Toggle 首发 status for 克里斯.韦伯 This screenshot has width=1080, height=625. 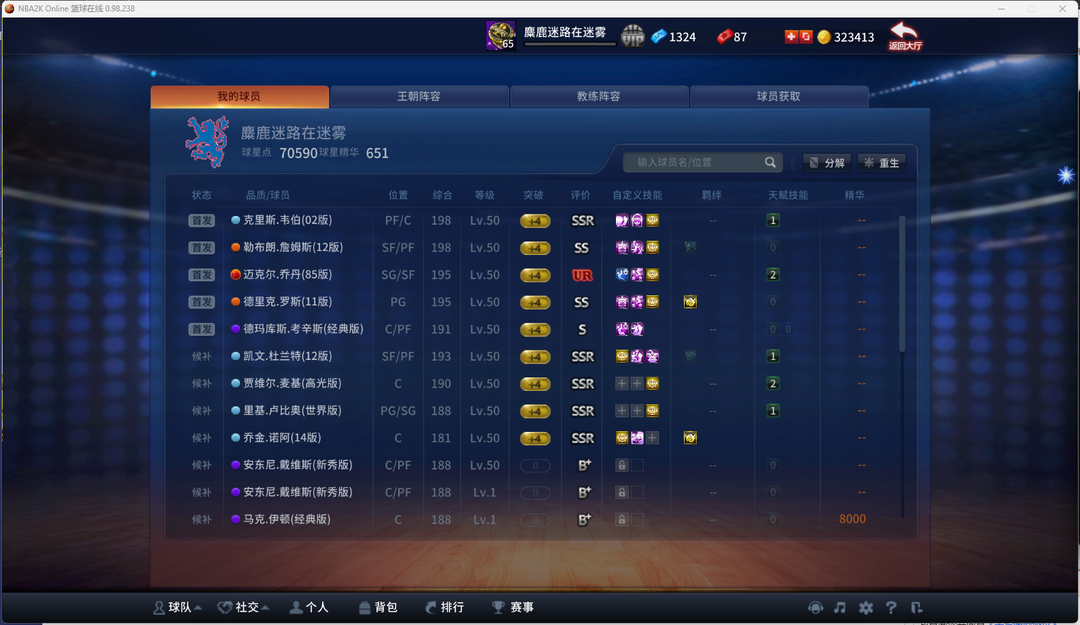tap(202, 221)
